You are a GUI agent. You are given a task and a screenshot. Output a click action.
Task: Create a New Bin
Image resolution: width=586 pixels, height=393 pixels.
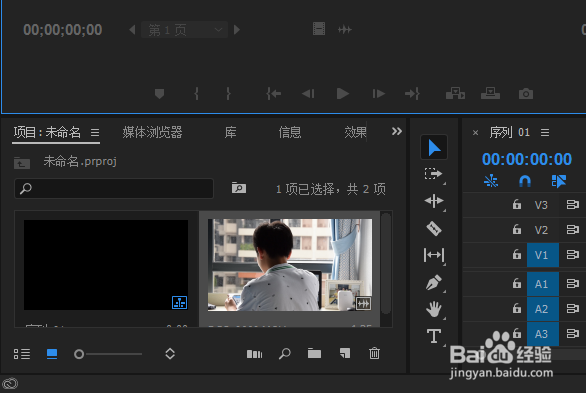[x=314, y=353]
